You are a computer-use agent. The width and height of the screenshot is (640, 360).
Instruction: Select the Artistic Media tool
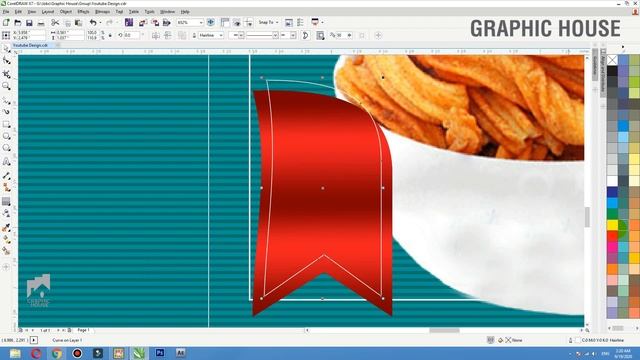7,111
